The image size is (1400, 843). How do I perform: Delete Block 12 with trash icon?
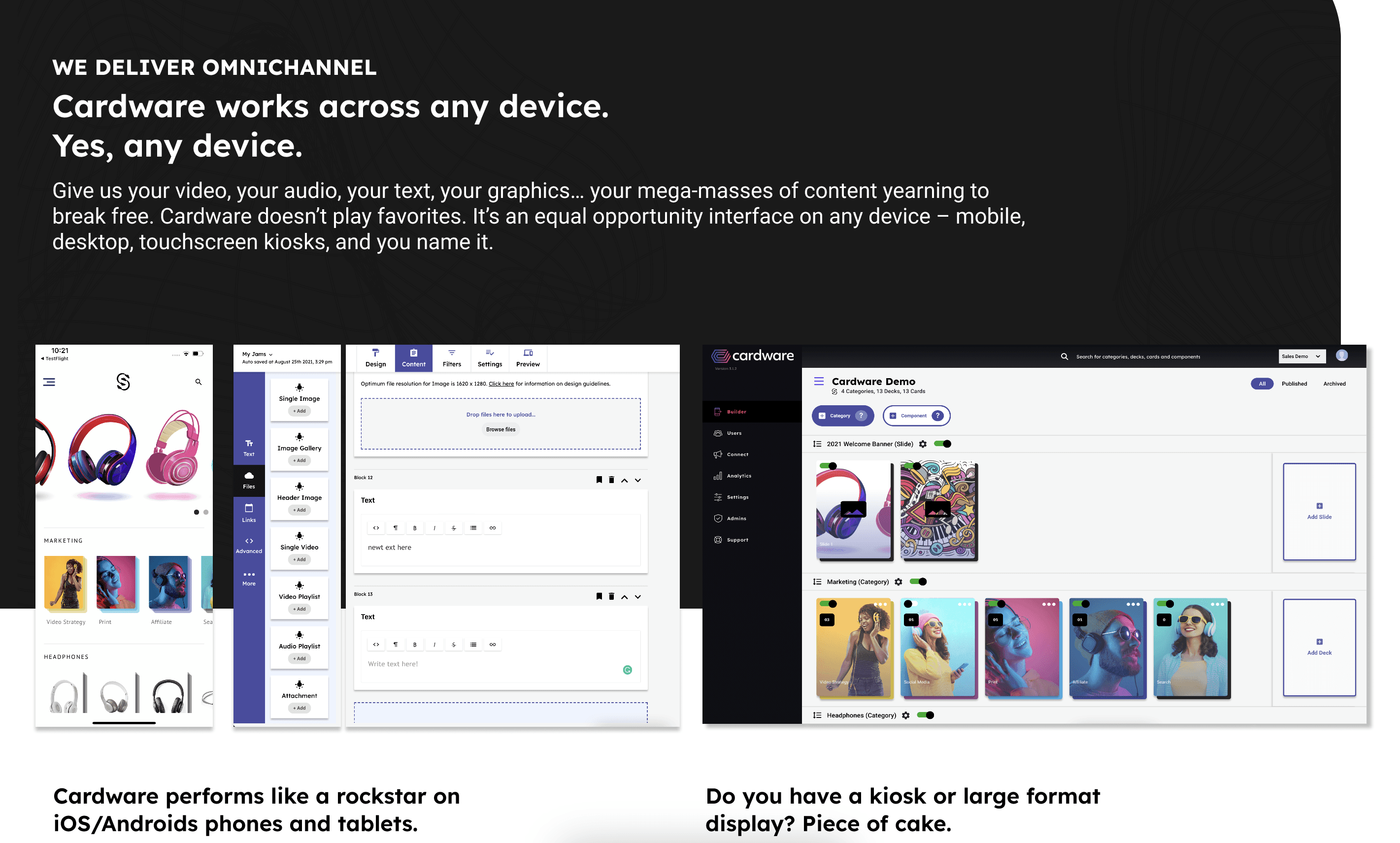point(611,480)
